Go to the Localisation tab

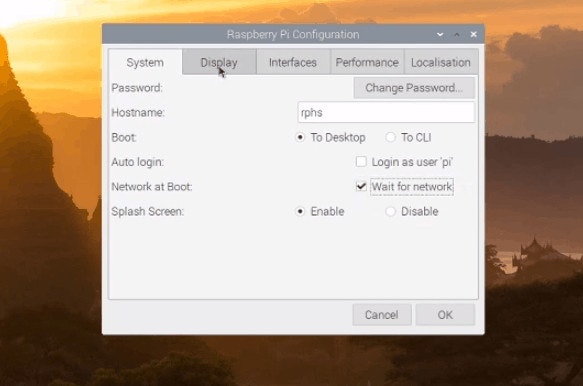point(441,62)
